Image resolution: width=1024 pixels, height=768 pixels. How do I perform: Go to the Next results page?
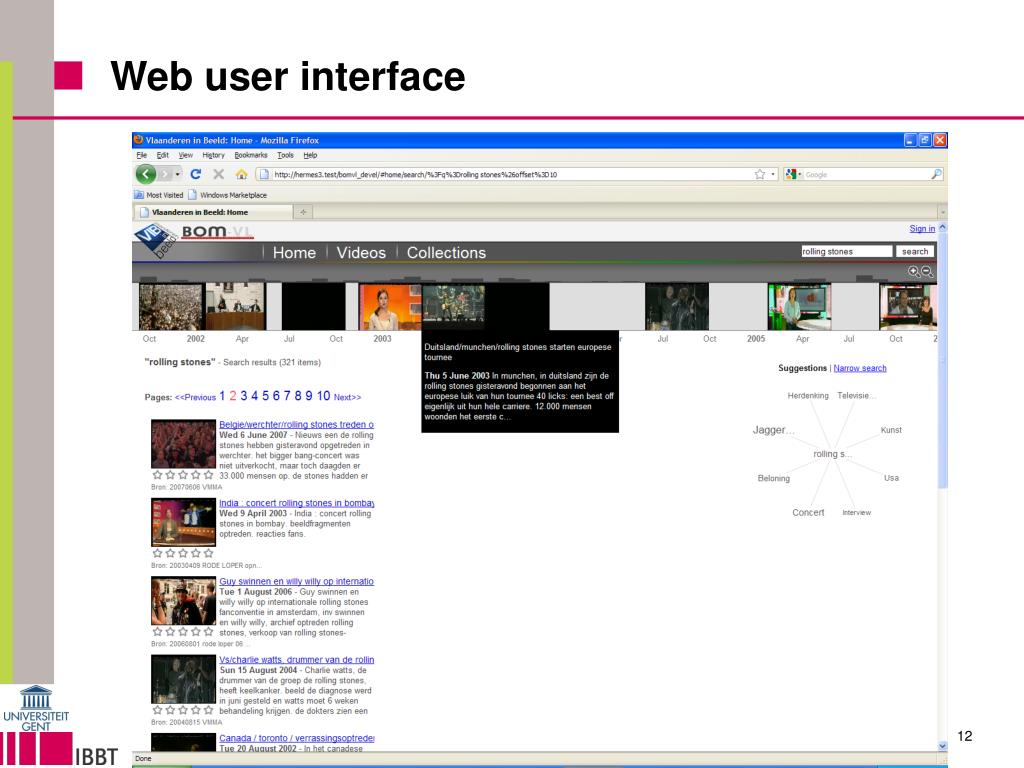pyautogui.click(x=347, y=397)
